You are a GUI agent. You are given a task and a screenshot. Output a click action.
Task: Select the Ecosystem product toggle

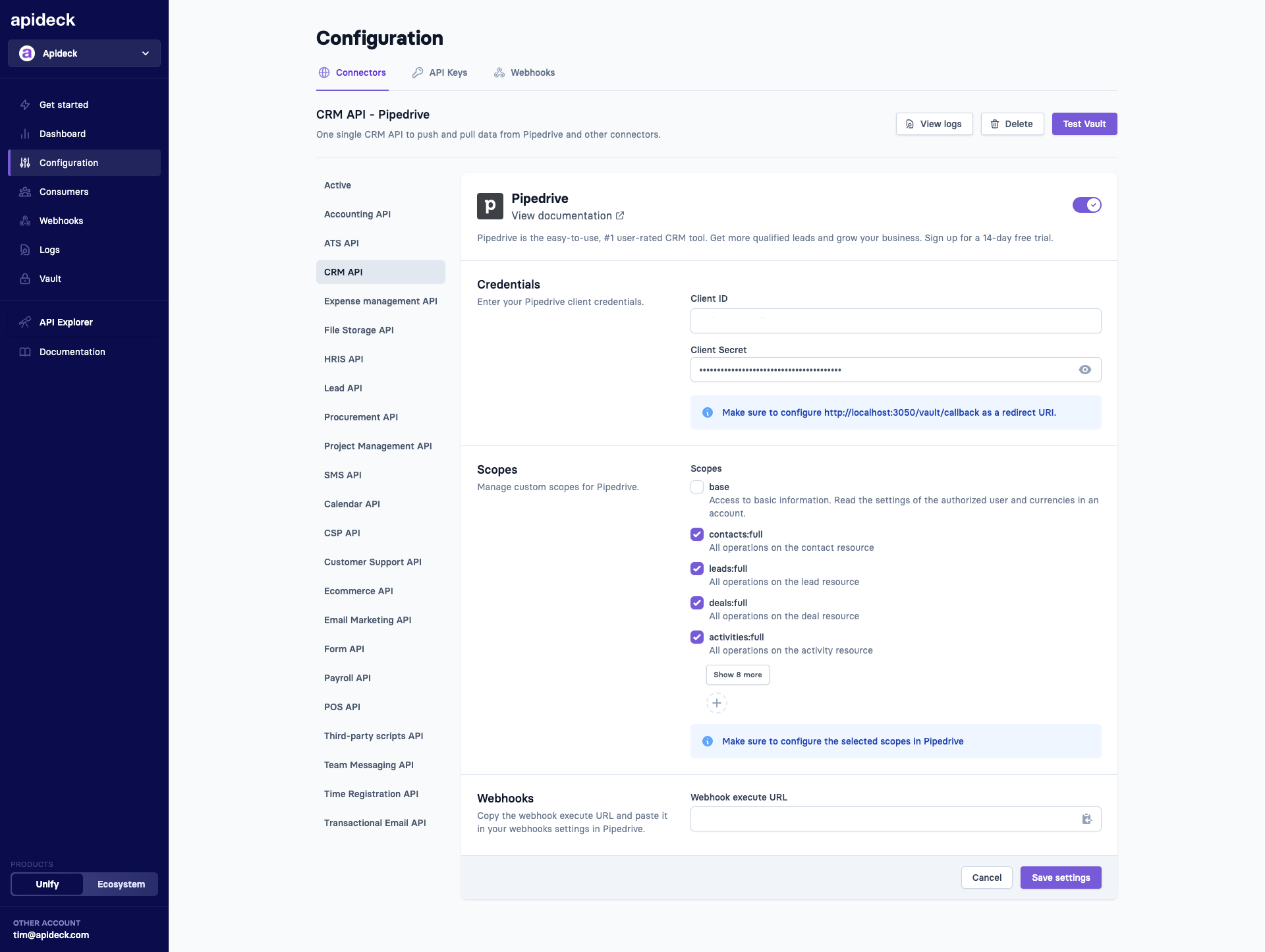point(121,884)
